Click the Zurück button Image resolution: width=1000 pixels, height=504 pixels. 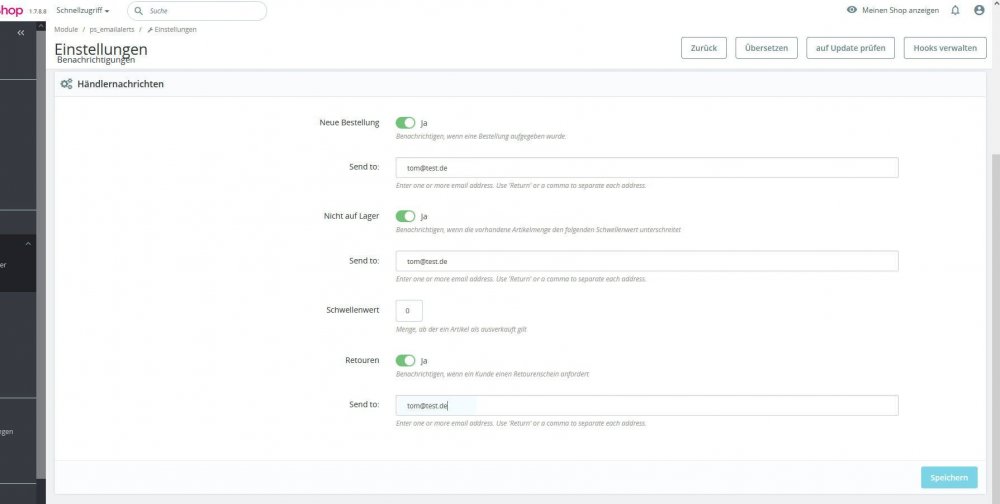tap(703, 48)
